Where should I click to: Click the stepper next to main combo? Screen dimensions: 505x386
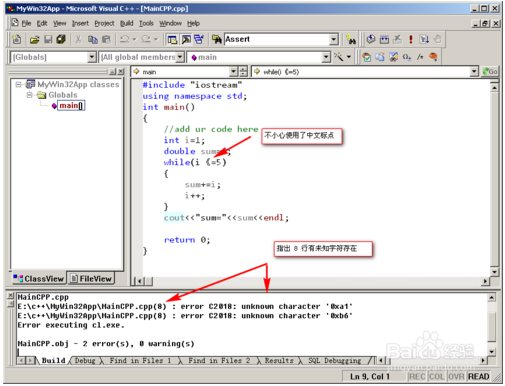pos(244,72)
